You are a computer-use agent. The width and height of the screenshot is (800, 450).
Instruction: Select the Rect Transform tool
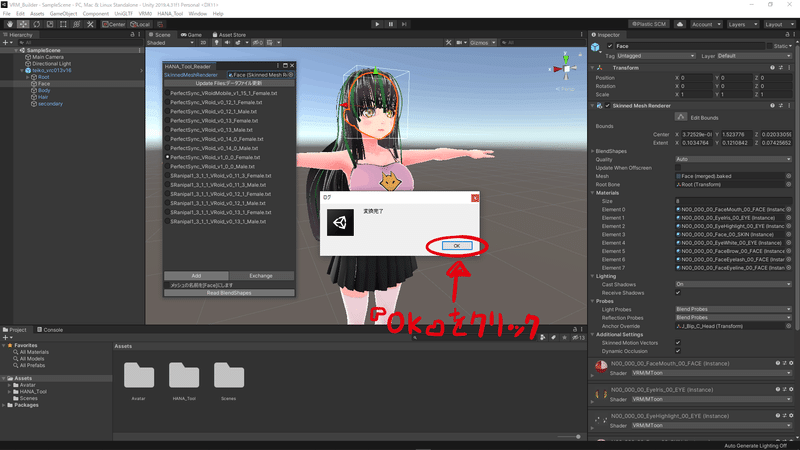pyautogui.click(x=63, y=24)
